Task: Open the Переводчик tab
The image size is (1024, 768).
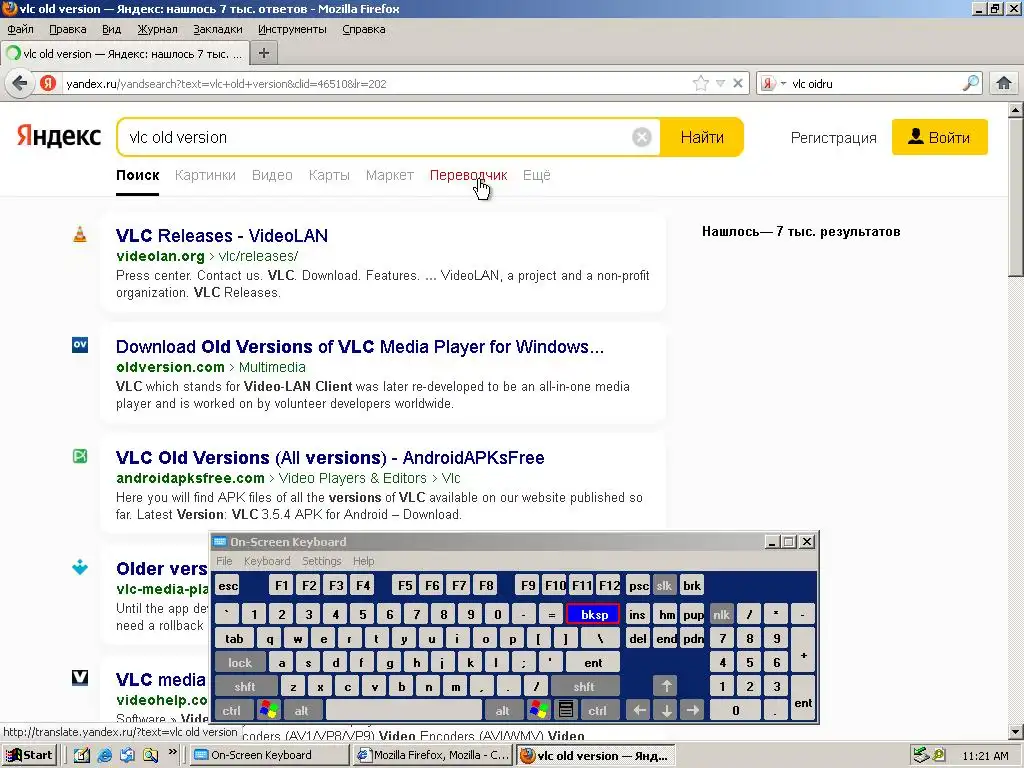Action: (x=468, y=175)
